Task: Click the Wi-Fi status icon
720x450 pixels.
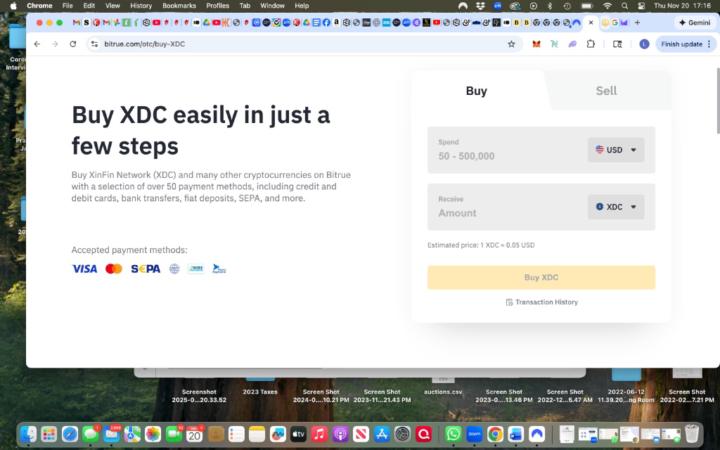Action: (x=607, y=6)
